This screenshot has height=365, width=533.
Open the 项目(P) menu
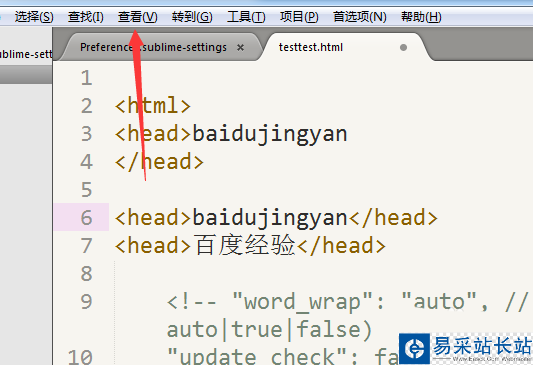(299, 17)
